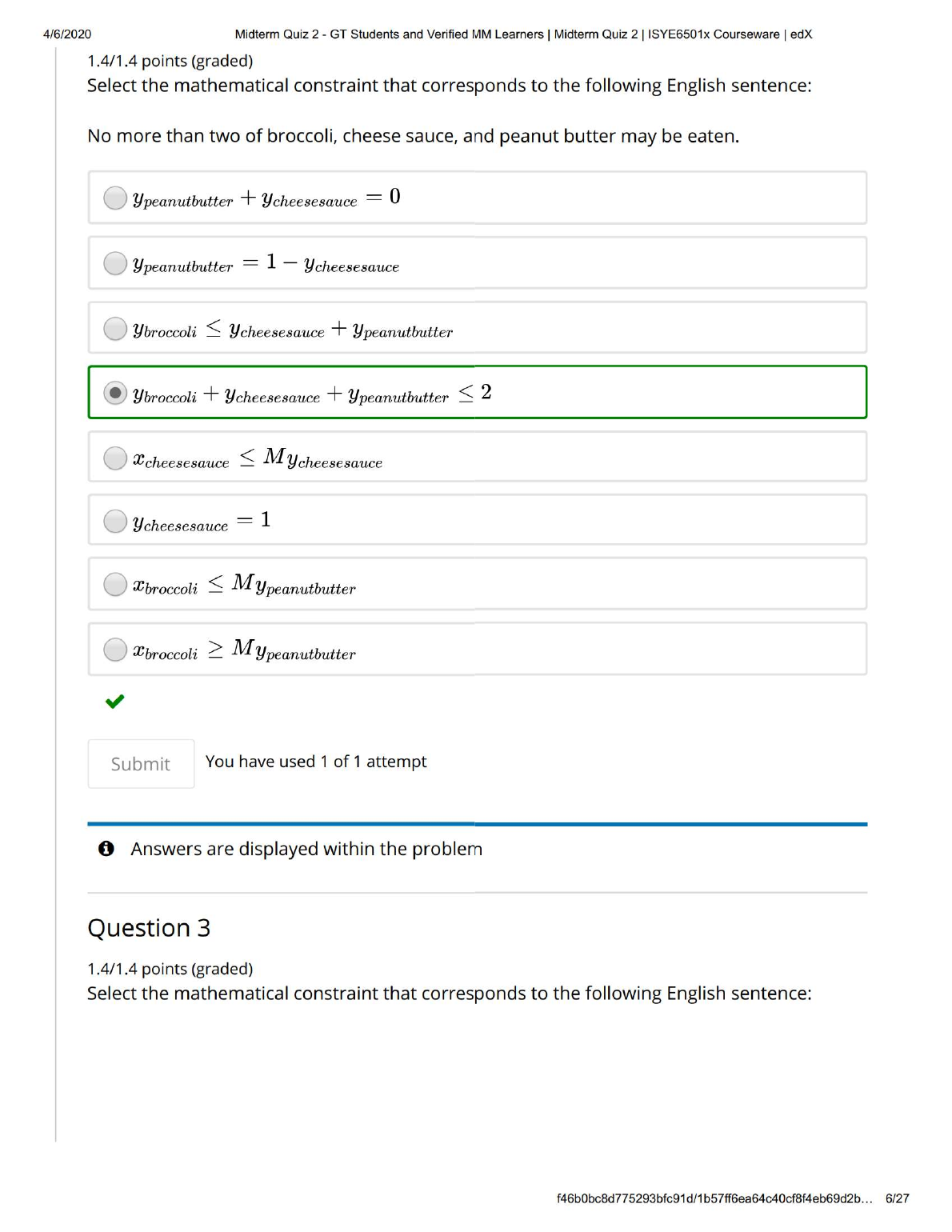Click the 6/27 page number
Image resolution: width=952 pixels, height=1232 pixels.
point(897,1198)
